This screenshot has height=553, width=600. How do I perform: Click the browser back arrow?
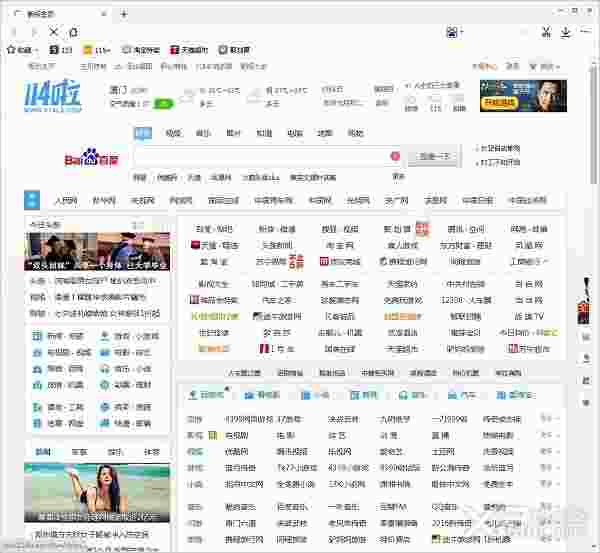pos(14,32)
